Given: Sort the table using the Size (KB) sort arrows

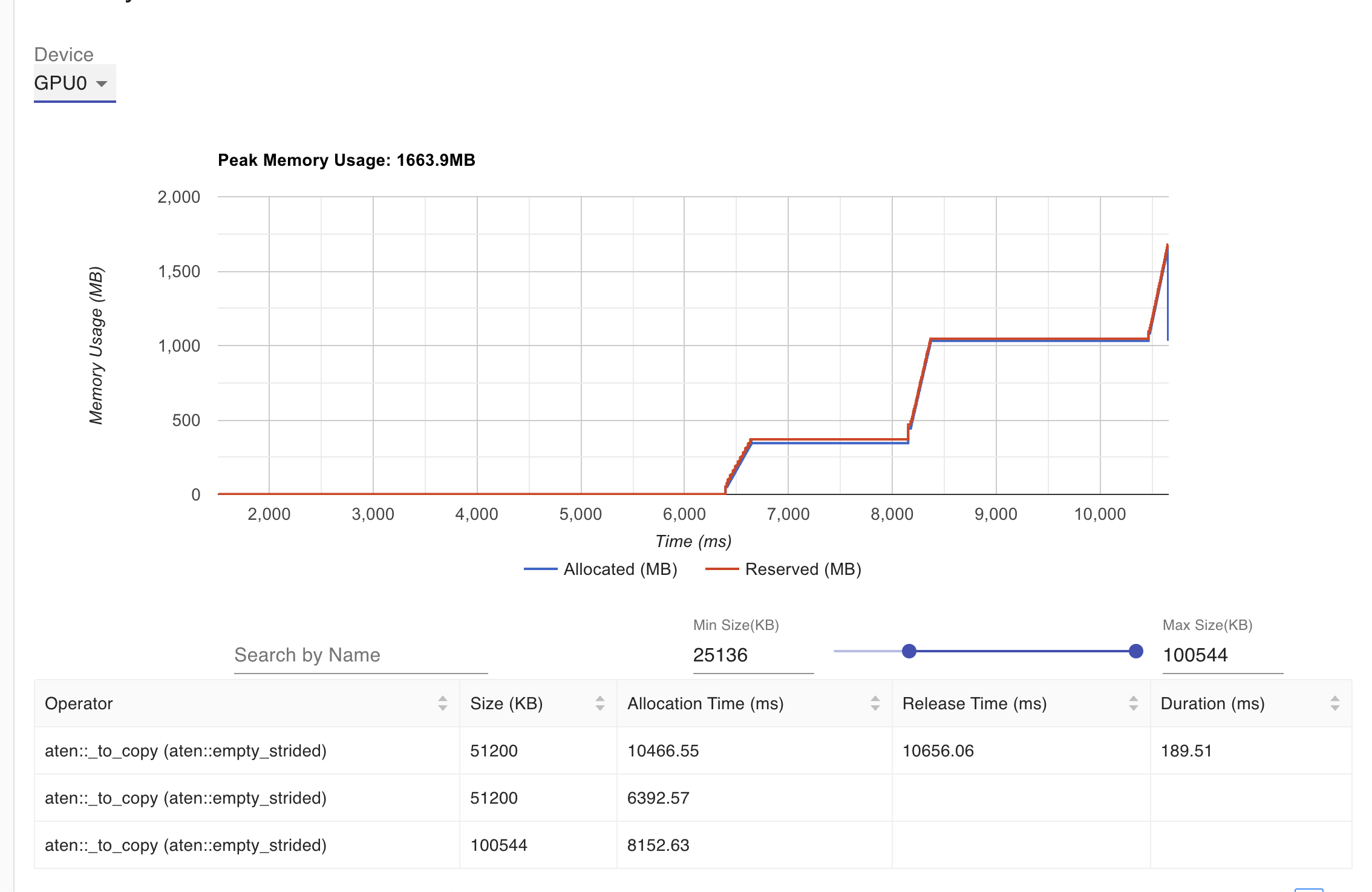Looking at the screenshot, I should 600,704.
